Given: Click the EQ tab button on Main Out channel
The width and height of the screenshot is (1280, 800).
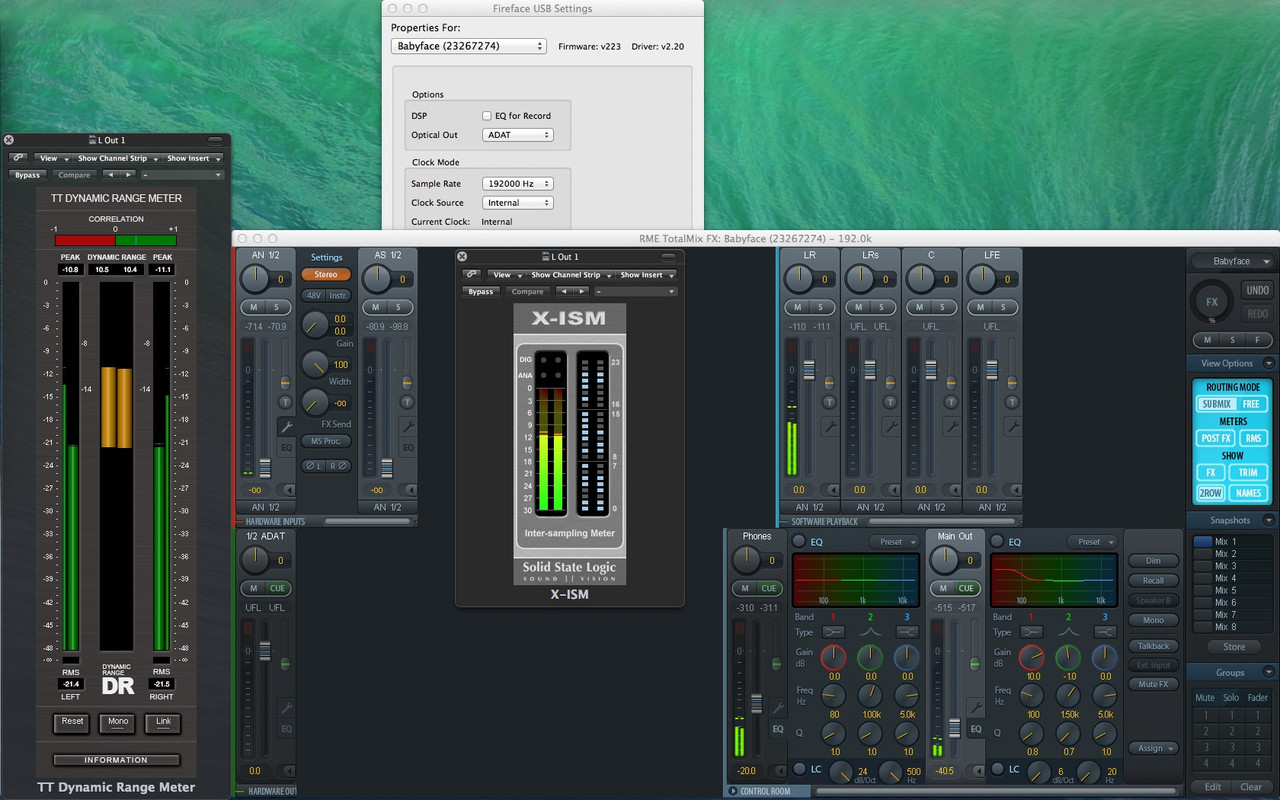Looking at the screenshot, I should [x=977, y=730].
